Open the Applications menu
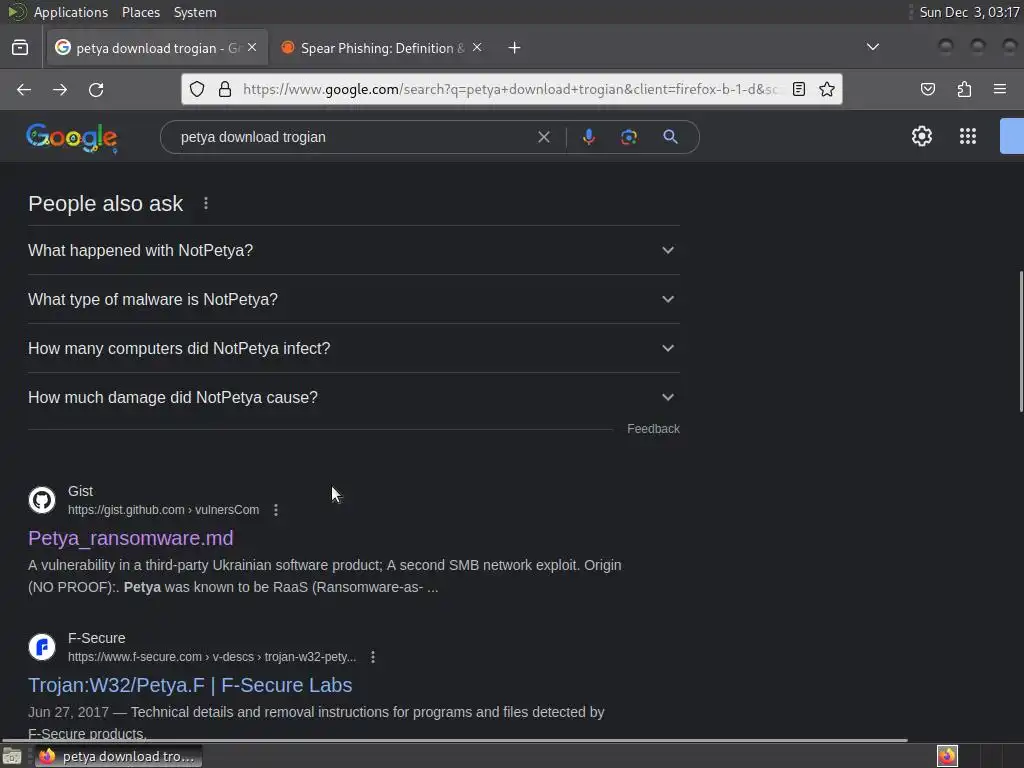 tap(71, 12)
